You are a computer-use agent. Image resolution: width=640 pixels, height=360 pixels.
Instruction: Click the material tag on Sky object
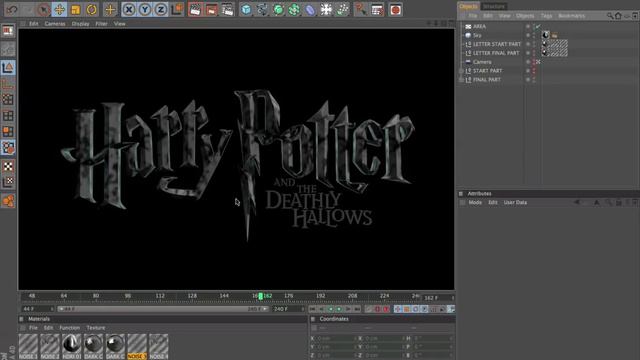pos(546,35)
